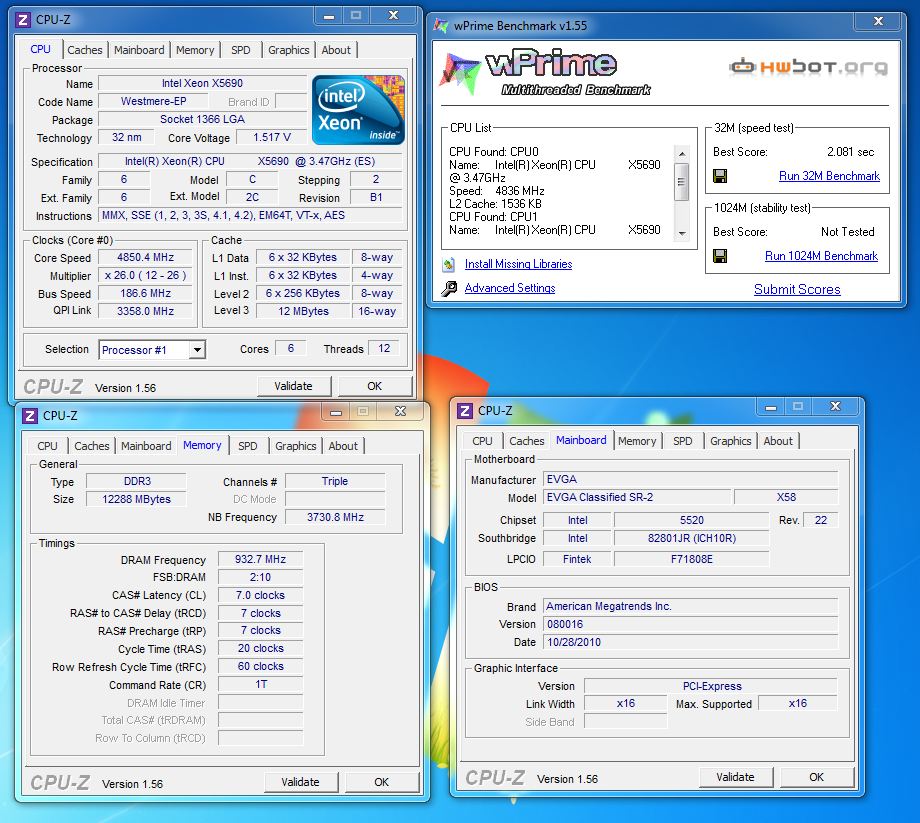Click the floppy save icon beside Run 1024M Benchmark
This screenshot has width=920, height=823.
tap(720, 256)
